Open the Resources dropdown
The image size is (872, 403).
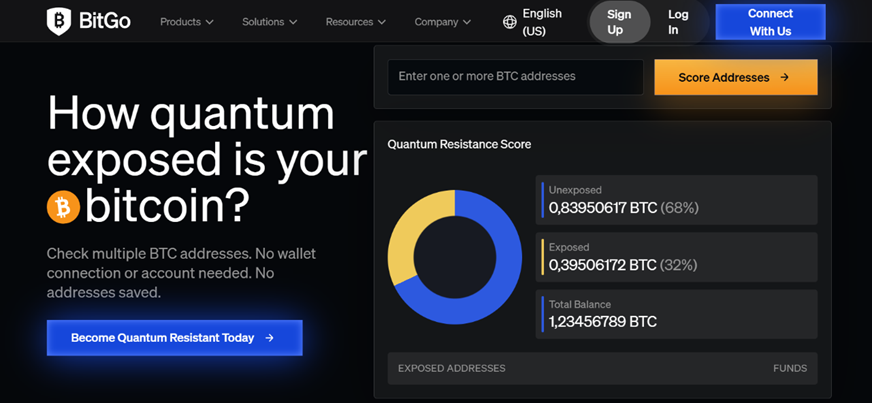click(356, 22)
